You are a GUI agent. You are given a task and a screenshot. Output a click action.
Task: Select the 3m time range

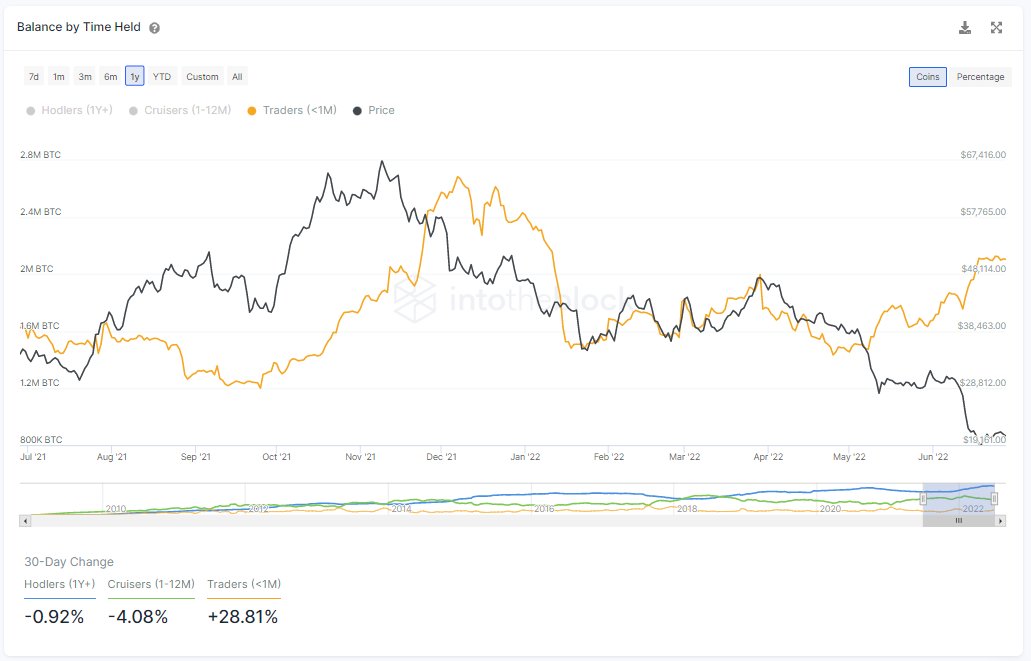pyautogui.click(x=85, y=77)
